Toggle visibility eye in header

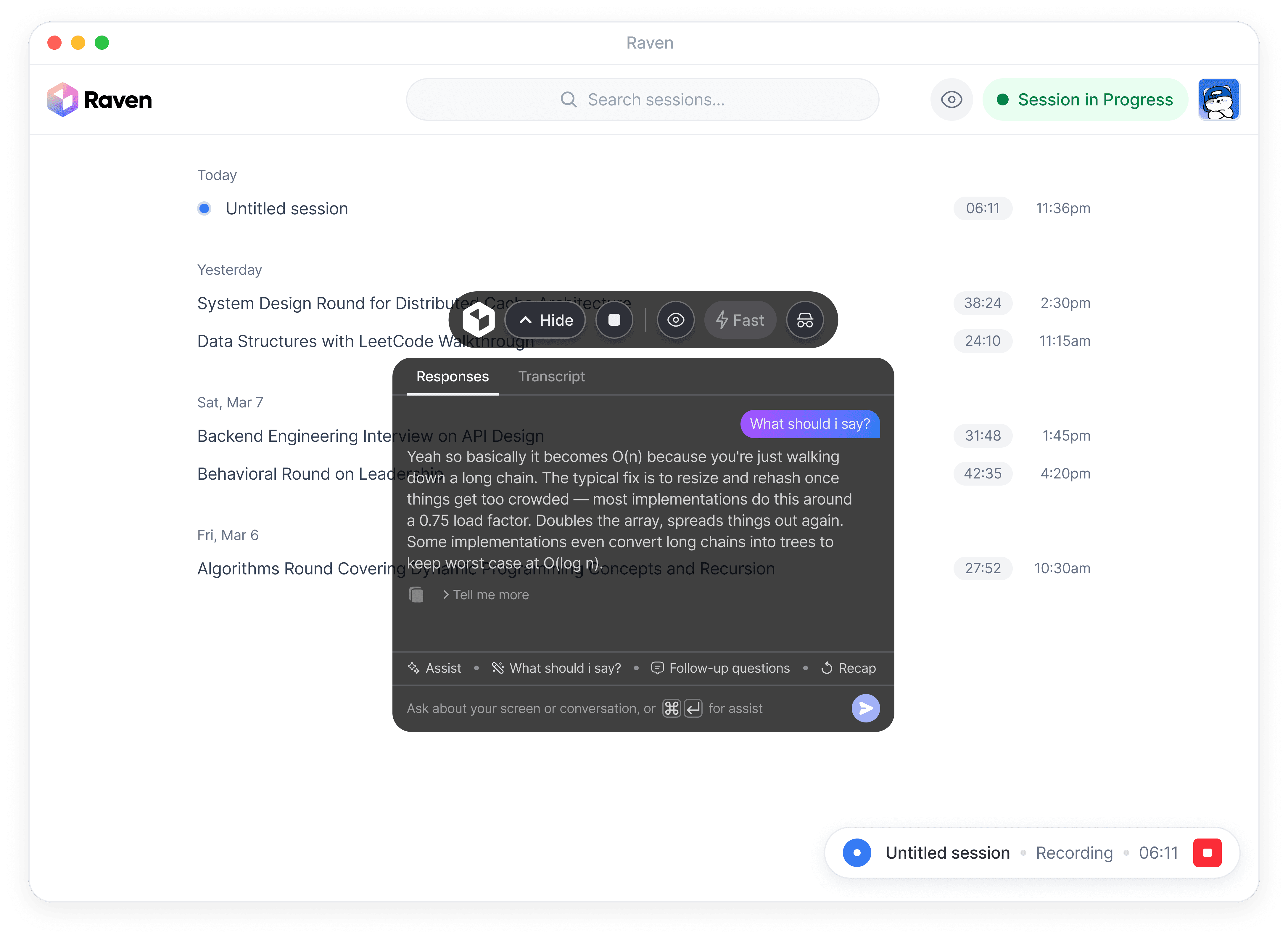pos(951,100)
